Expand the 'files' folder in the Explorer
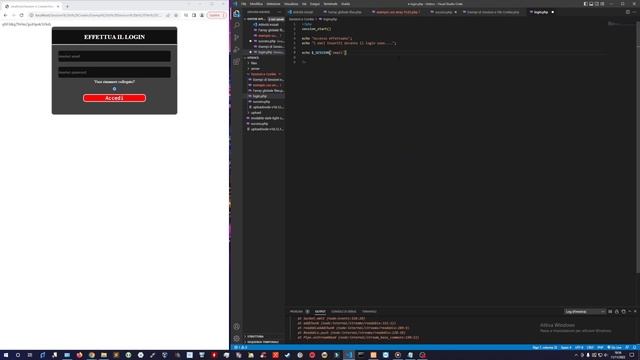 point(254,63)
